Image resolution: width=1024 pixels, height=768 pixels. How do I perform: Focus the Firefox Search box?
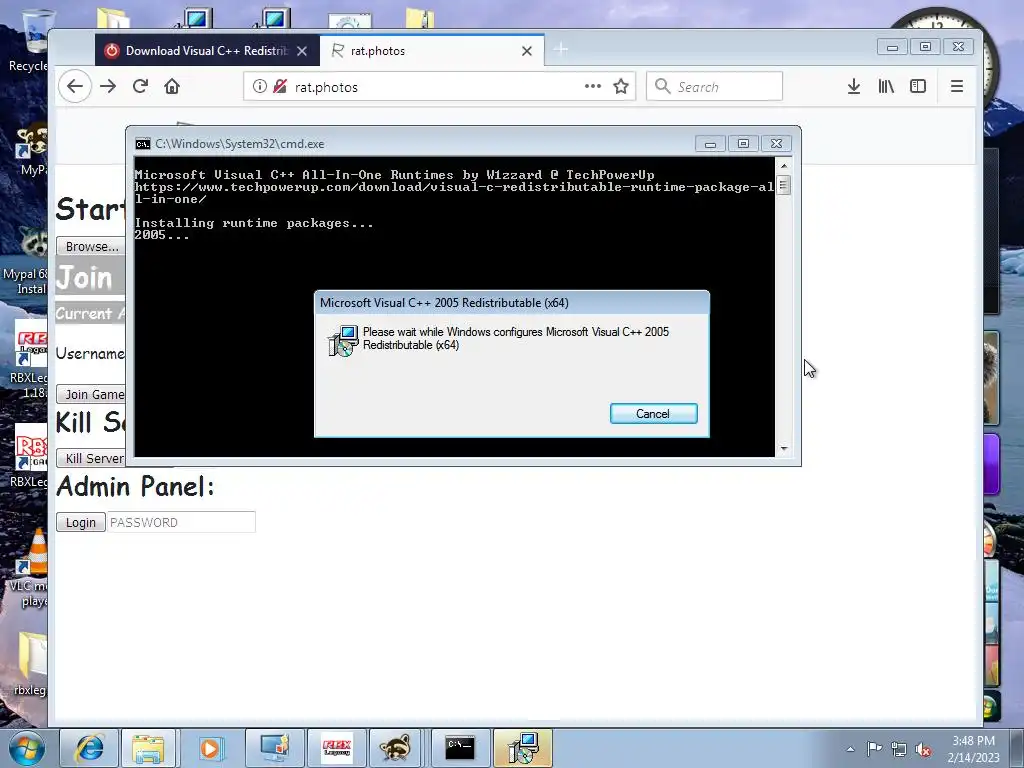(x=714, y=86)
